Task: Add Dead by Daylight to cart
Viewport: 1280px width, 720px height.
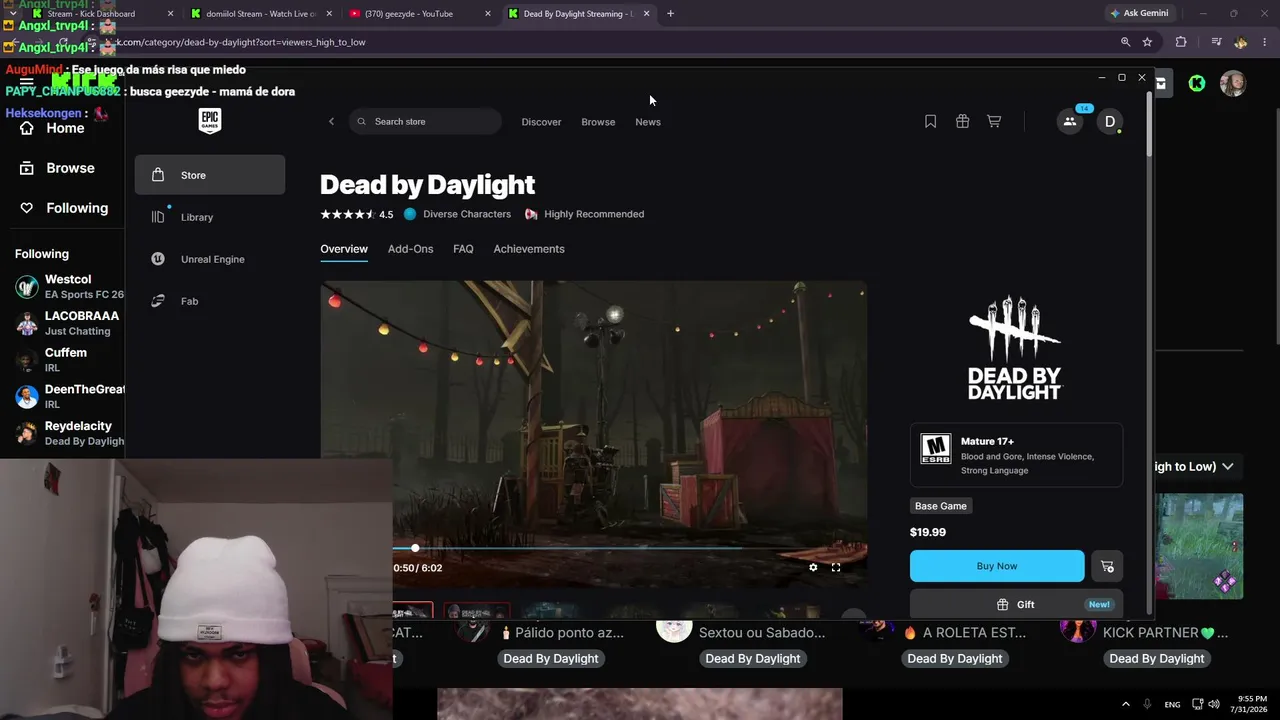Action: (x=1107, y=566)
